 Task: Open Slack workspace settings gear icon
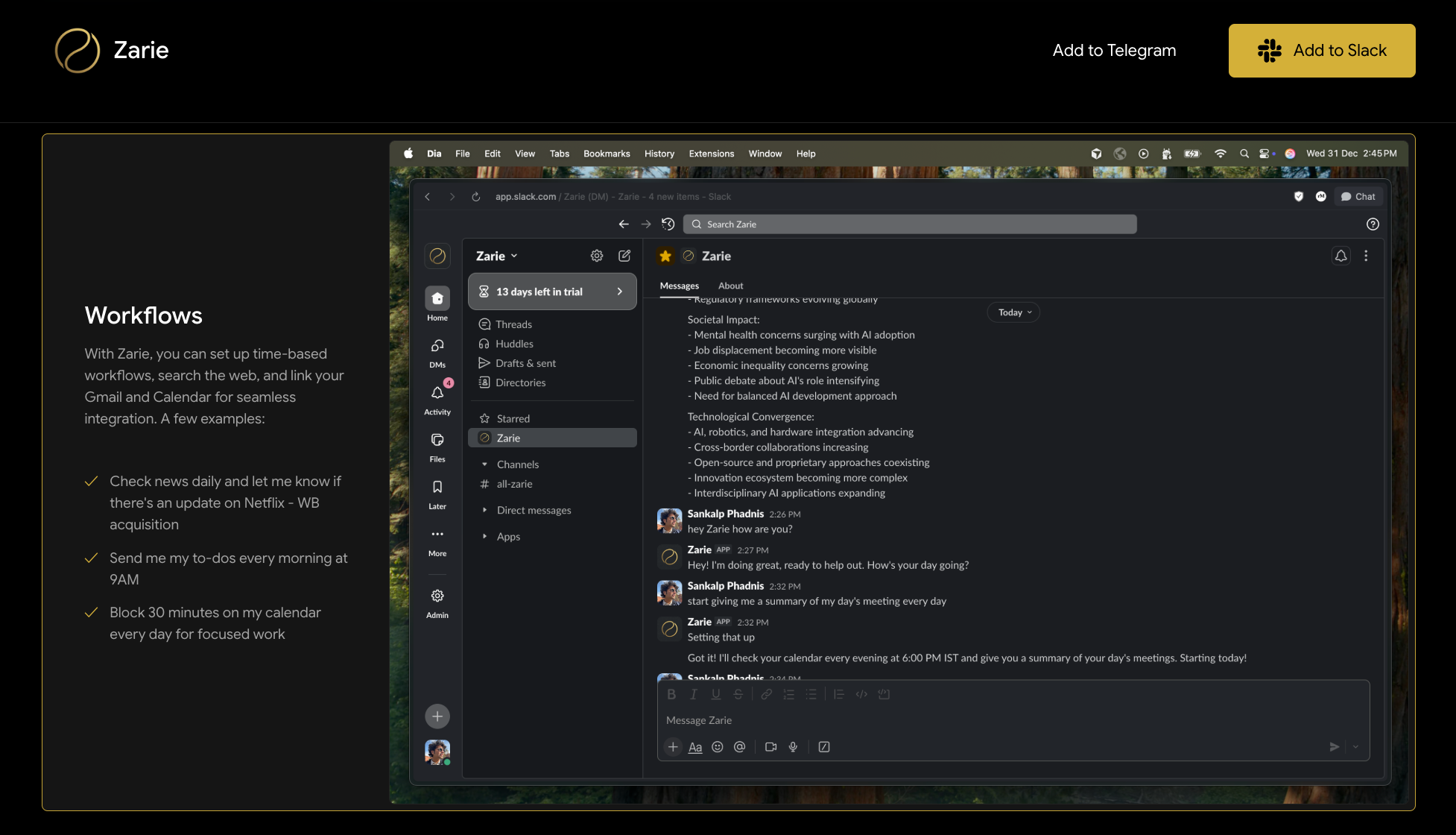tap(597, 256)
